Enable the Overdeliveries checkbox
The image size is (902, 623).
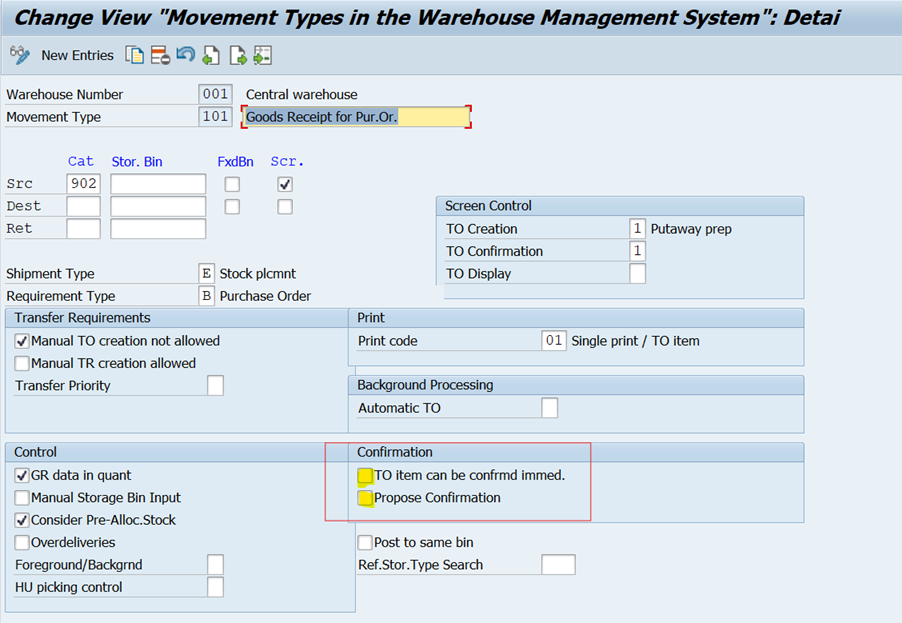click(x=22, y=543)
